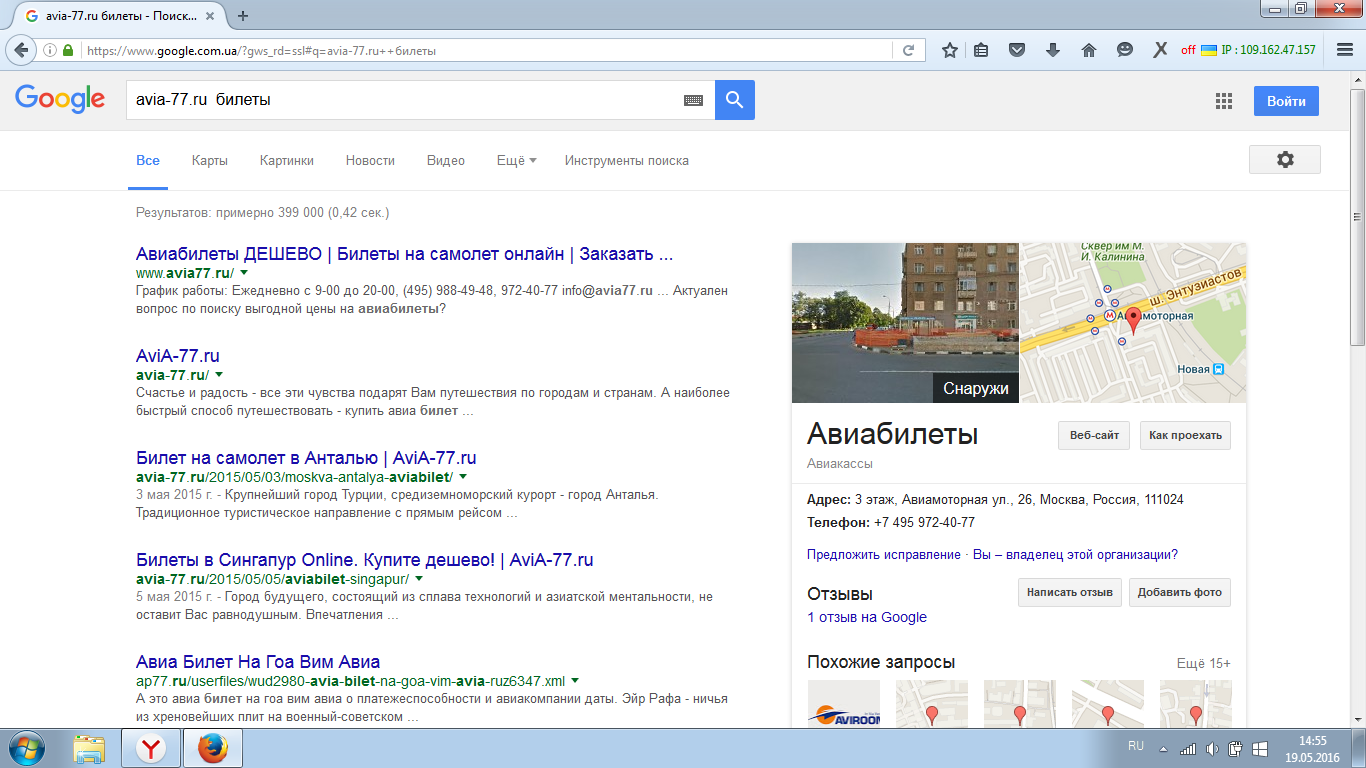Click the Добавить фото button
Screen dimensions: 1366x768
1180,592
